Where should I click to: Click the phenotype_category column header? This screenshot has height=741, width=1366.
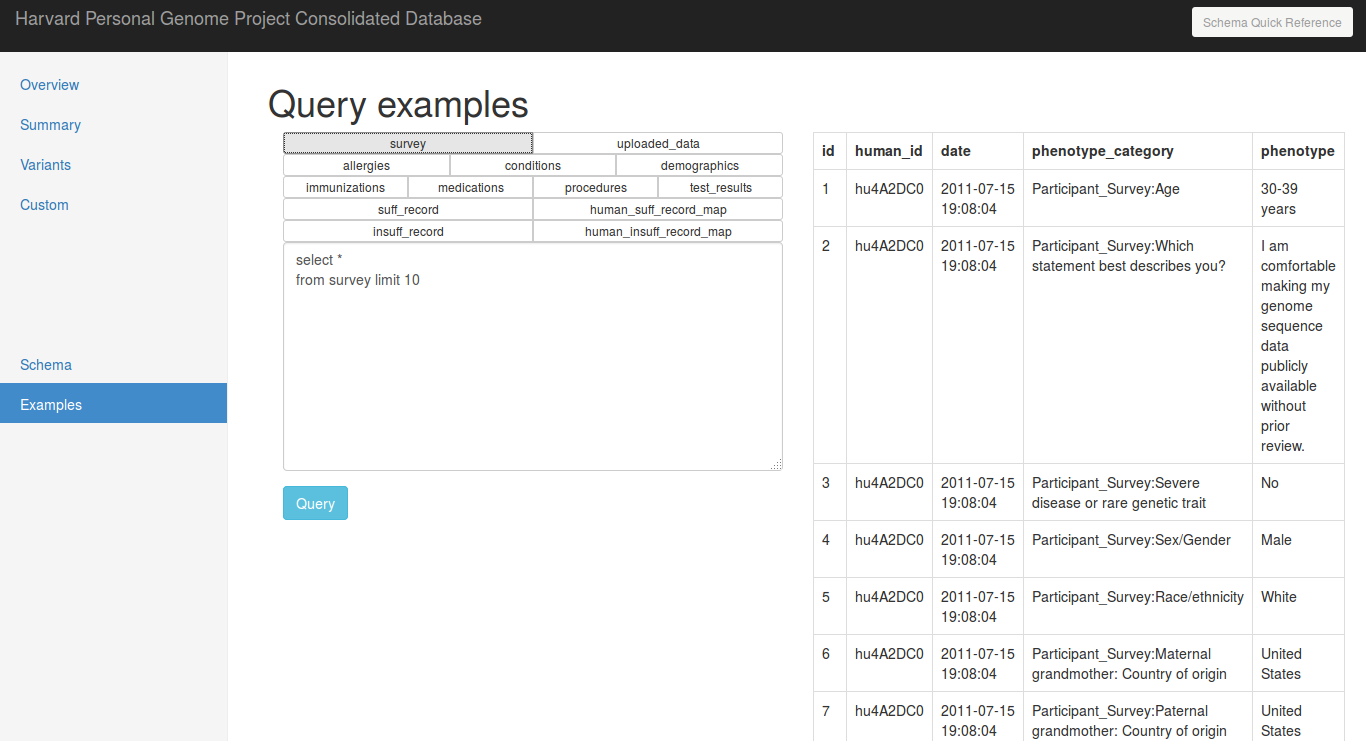click(x=1138, y=151)
